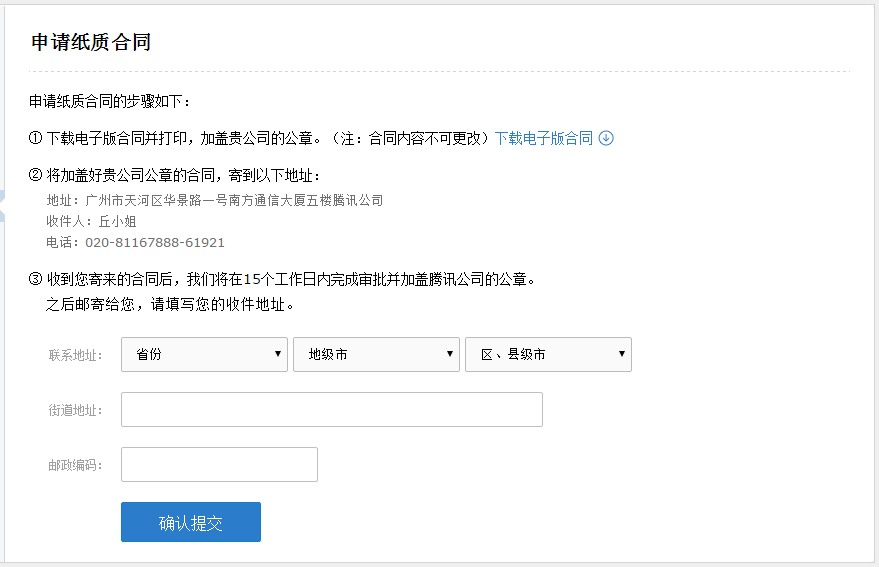Expand the 区、县级市 district dropdown

(549, 354)
